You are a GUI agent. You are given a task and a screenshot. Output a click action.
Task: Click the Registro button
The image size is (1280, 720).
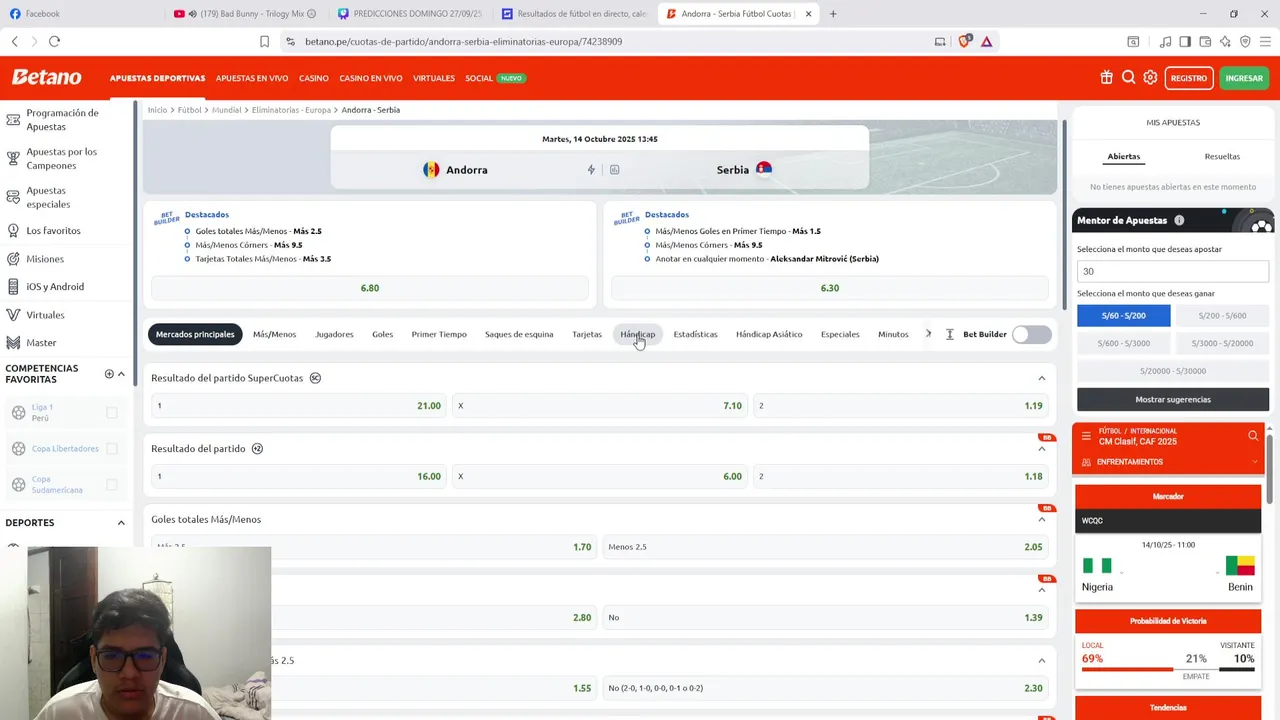tap(1189, 78)
